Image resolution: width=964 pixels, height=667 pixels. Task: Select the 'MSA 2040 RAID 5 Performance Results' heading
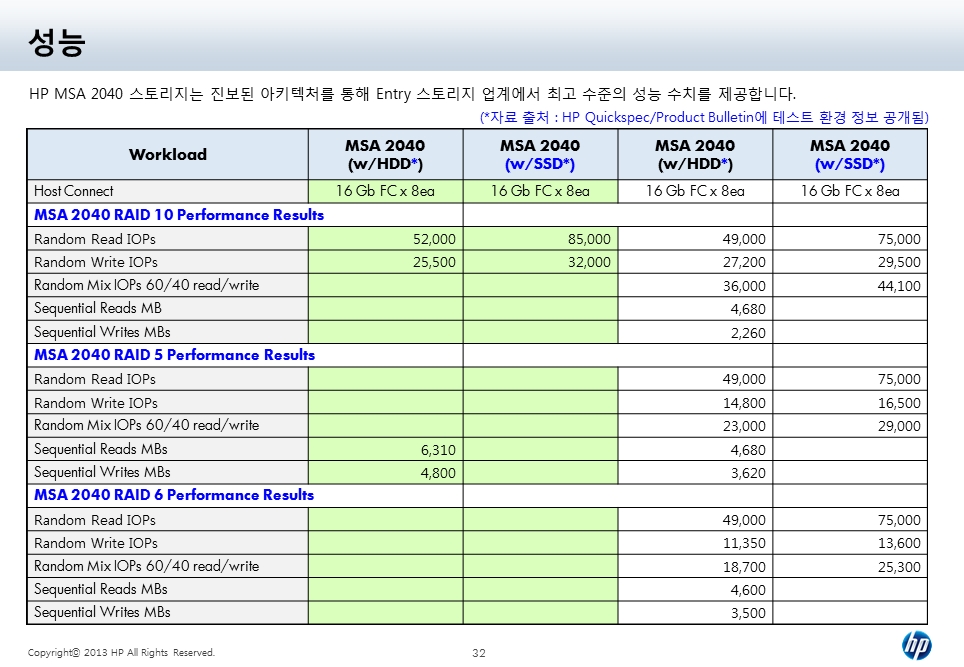pyautogui.click(x=175, y=355)
